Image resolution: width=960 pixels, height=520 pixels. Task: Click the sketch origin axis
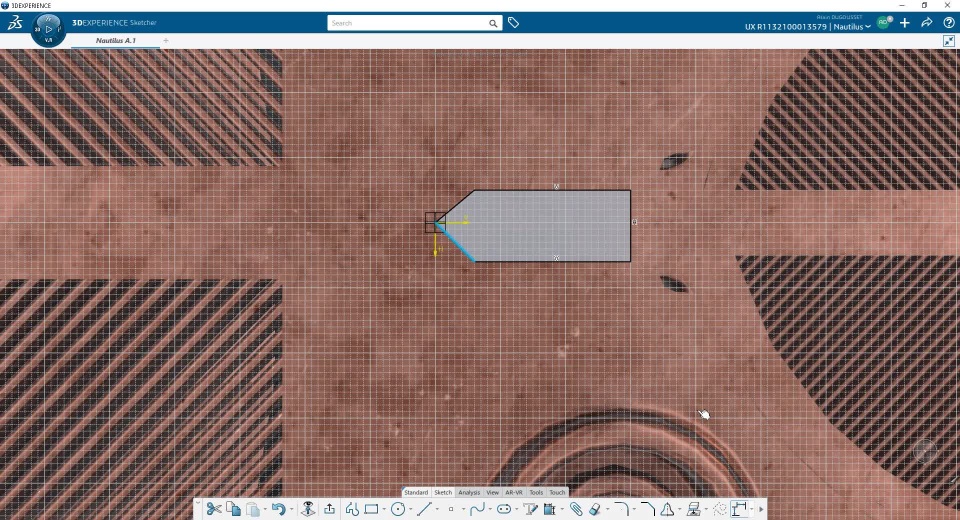pyautogui.click(x=435, y=222)
